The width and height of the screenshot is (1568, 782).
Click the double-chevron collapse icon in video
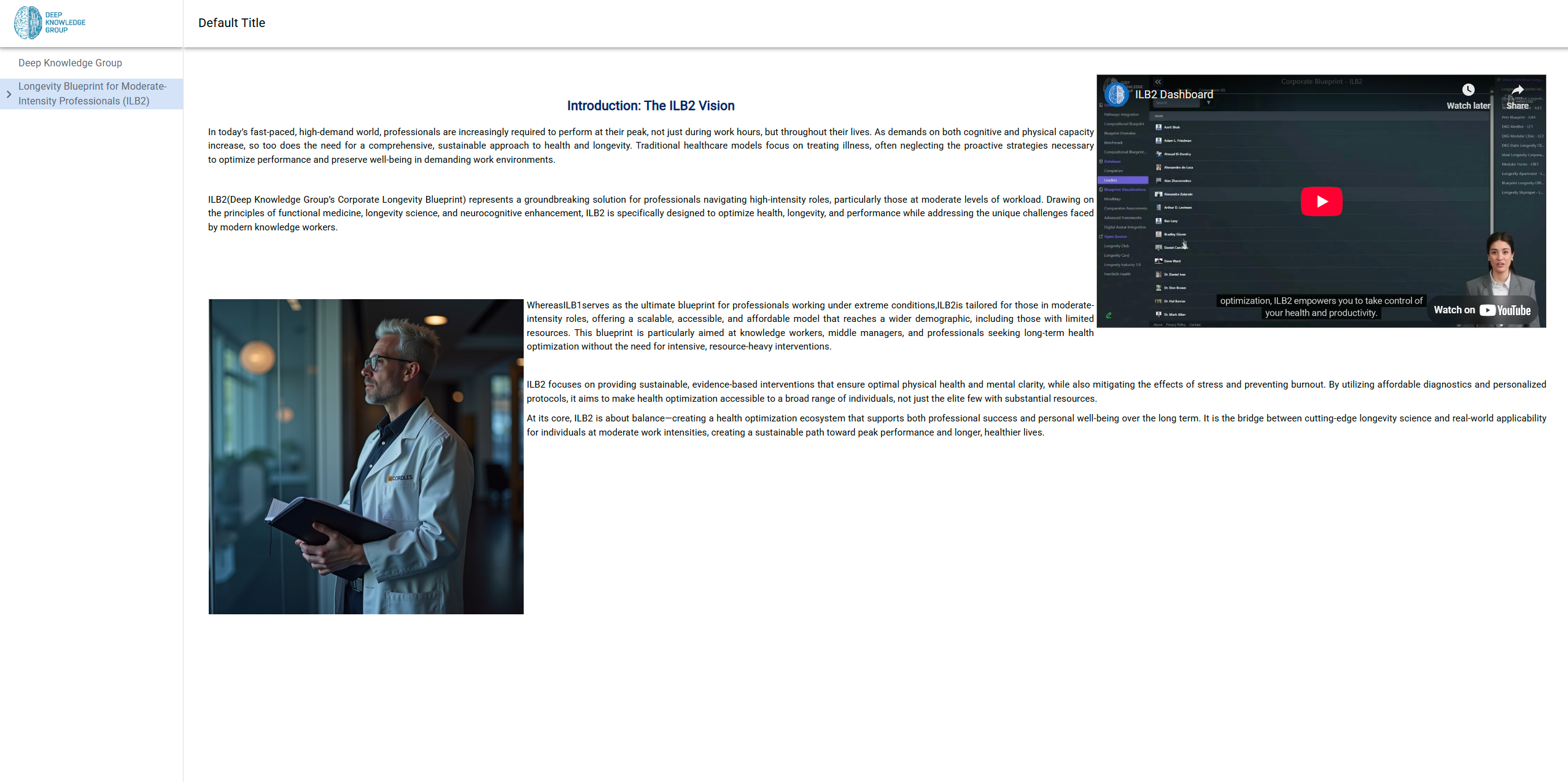pos(1158,82)
